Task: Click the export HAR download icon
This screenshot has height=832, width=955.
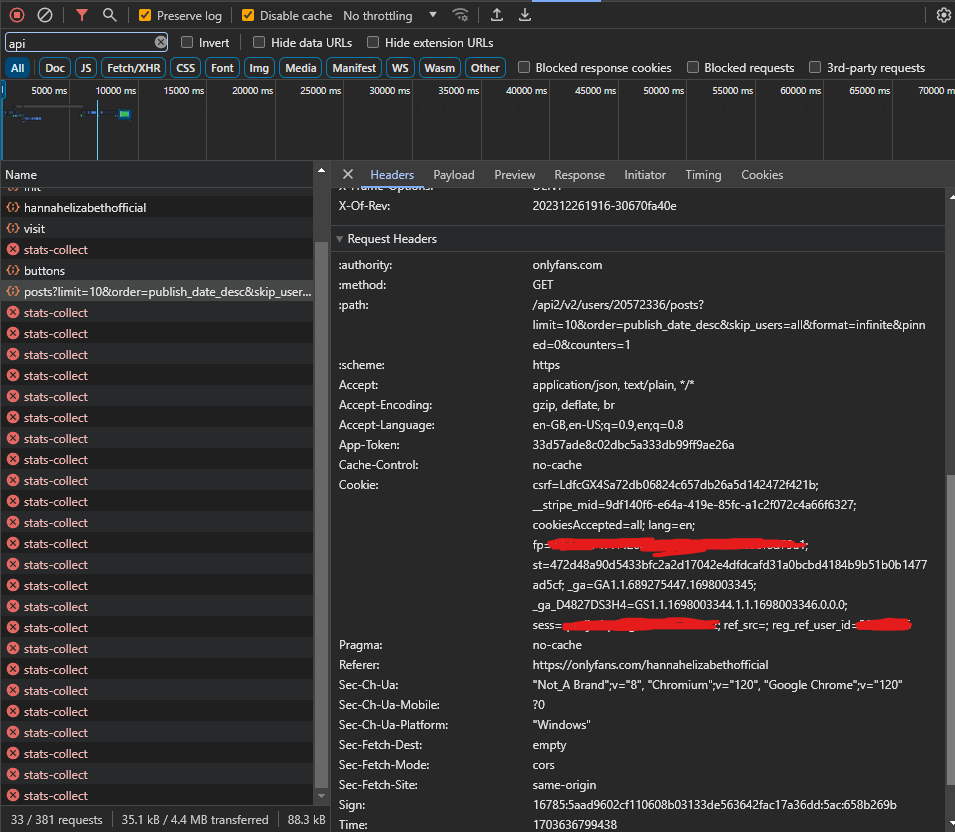Action: point(525,16)
